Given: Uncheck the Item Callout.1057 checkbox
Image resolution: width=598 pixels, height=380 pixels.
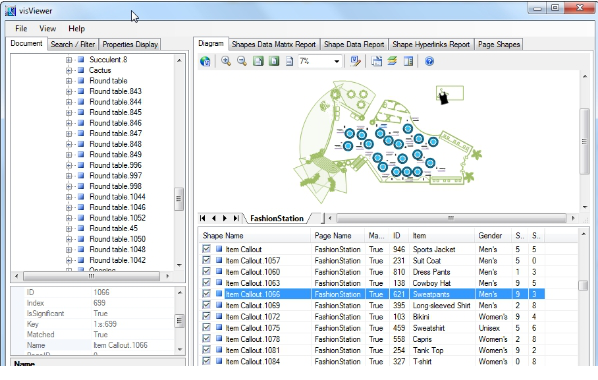Looking at the screenshot, I should pyautogui.click(x=206, y=260).
